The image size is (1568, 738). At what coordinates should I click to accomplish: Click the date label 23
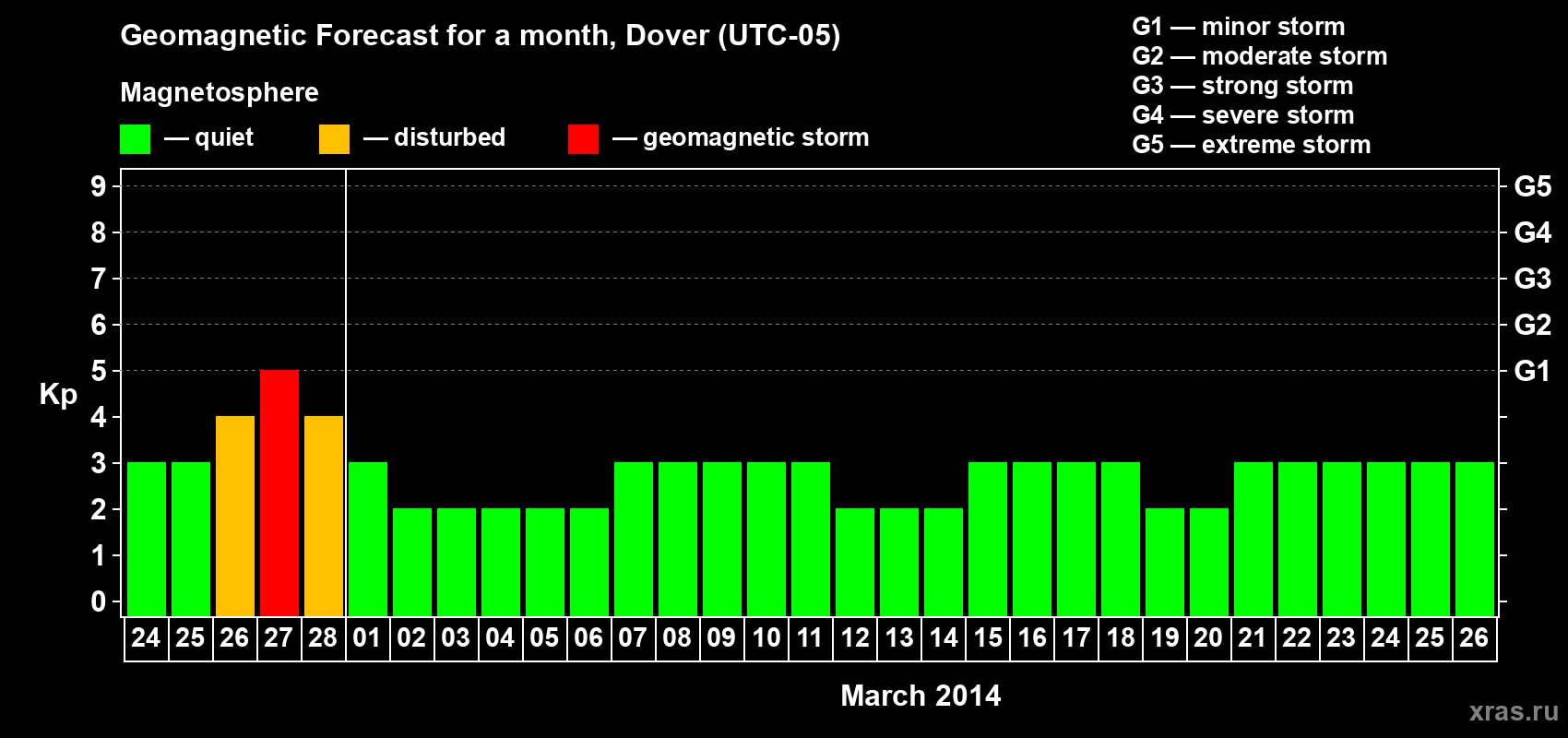click(x=1341, y=638)
